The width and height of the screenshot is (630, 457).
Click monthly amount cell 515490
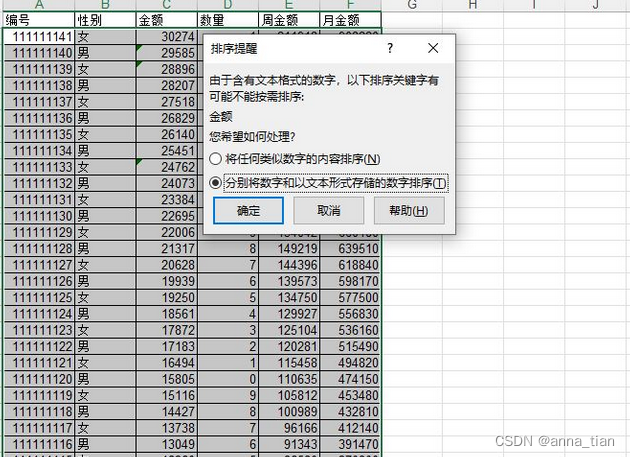point(350,346)
